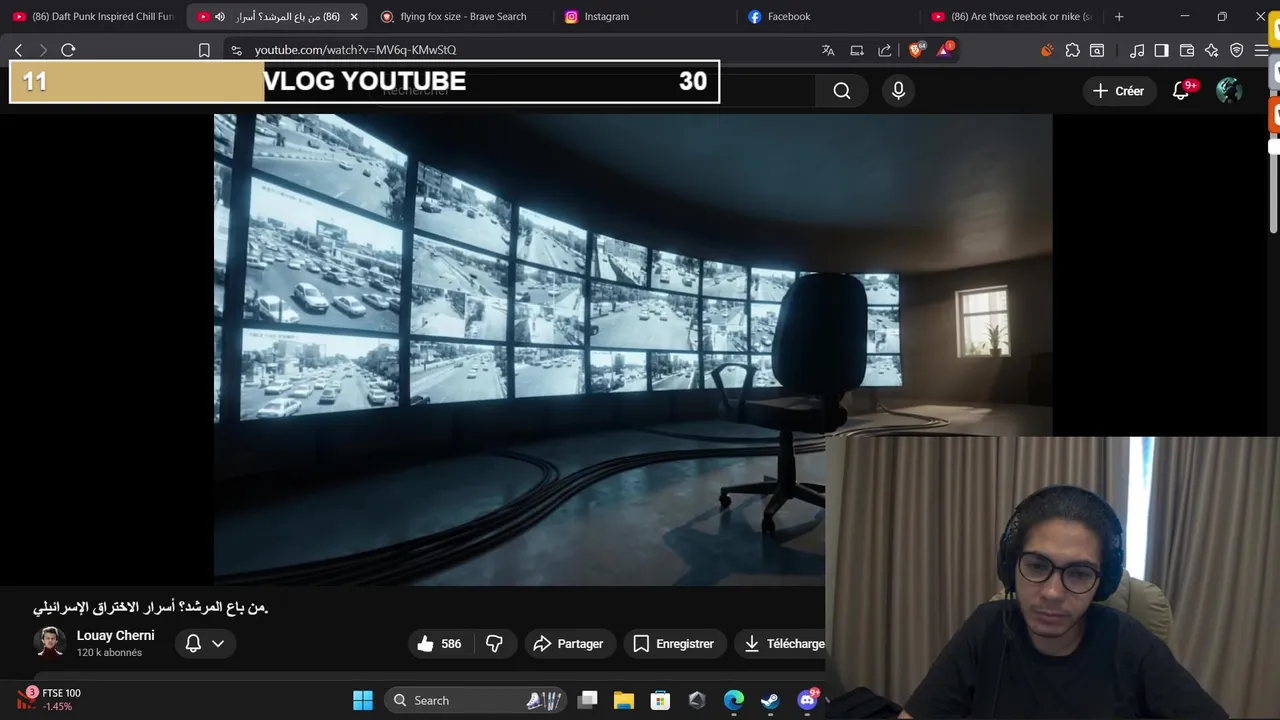Open YouTube notifications bell with 9+ badge
The height and width of the screenshot is (720, 1280).
[x=1181, y=91]
